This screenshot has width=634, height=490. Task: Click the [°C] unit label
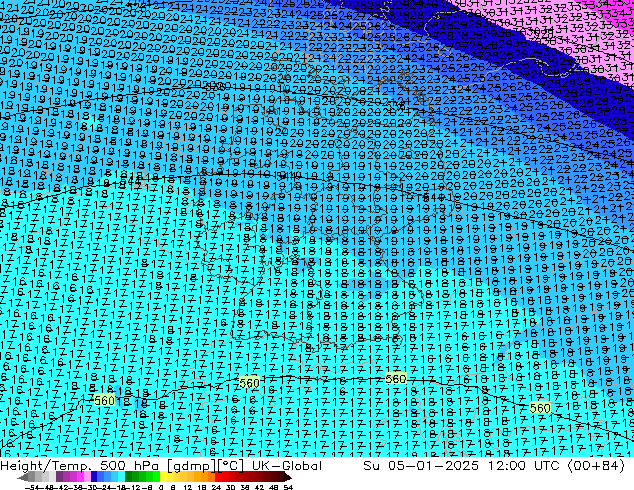click(x=231, y=466)
